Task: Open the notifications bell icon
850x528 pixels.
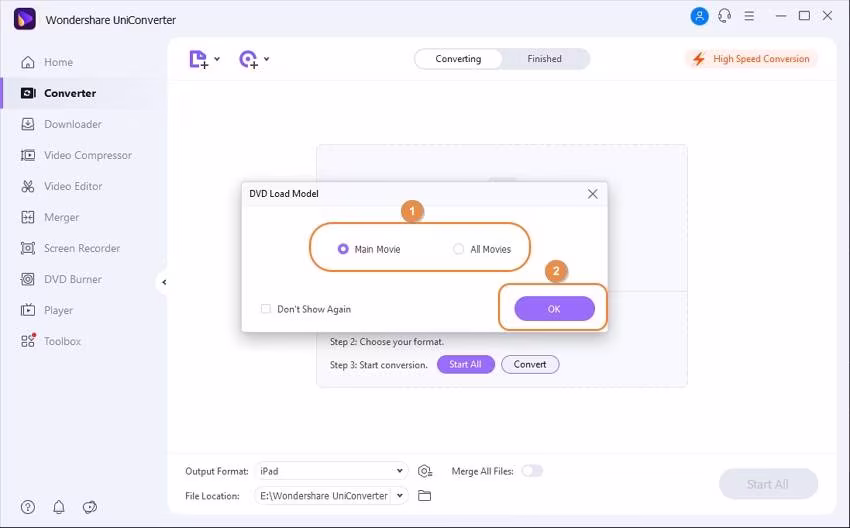Action: tap(59, 507)
